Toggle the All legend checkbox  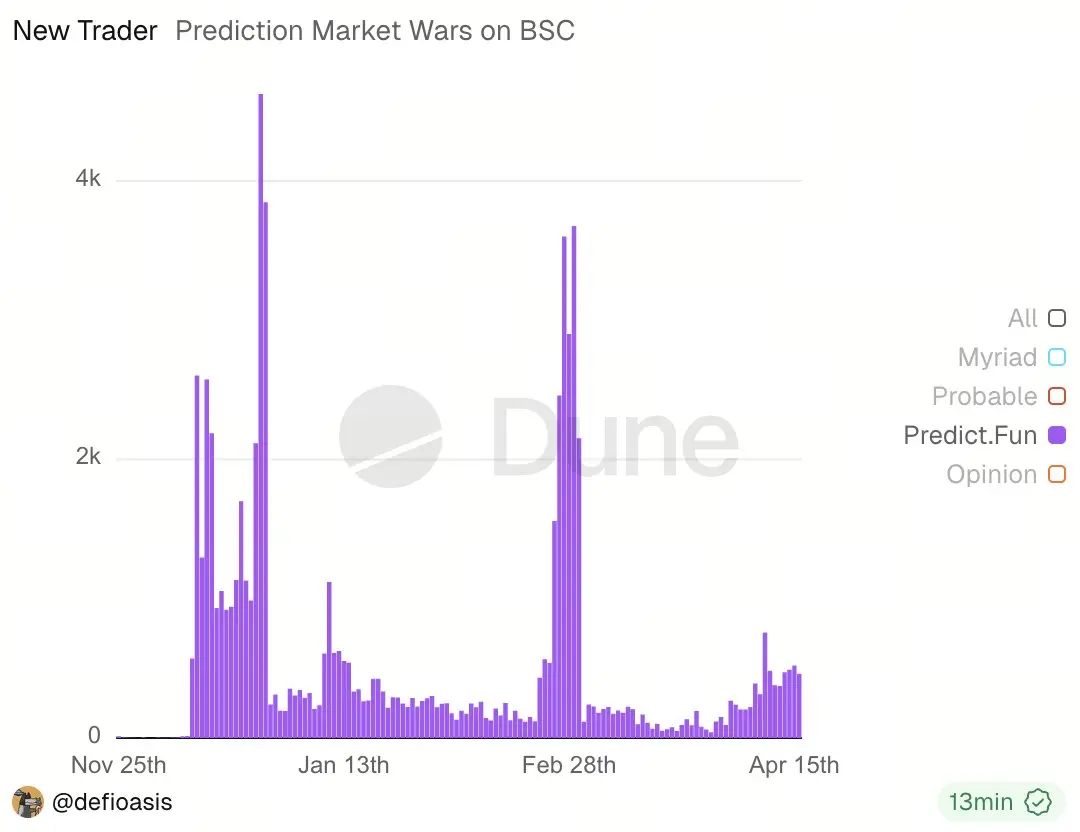pyautogui.click(x=1056, y=319)
